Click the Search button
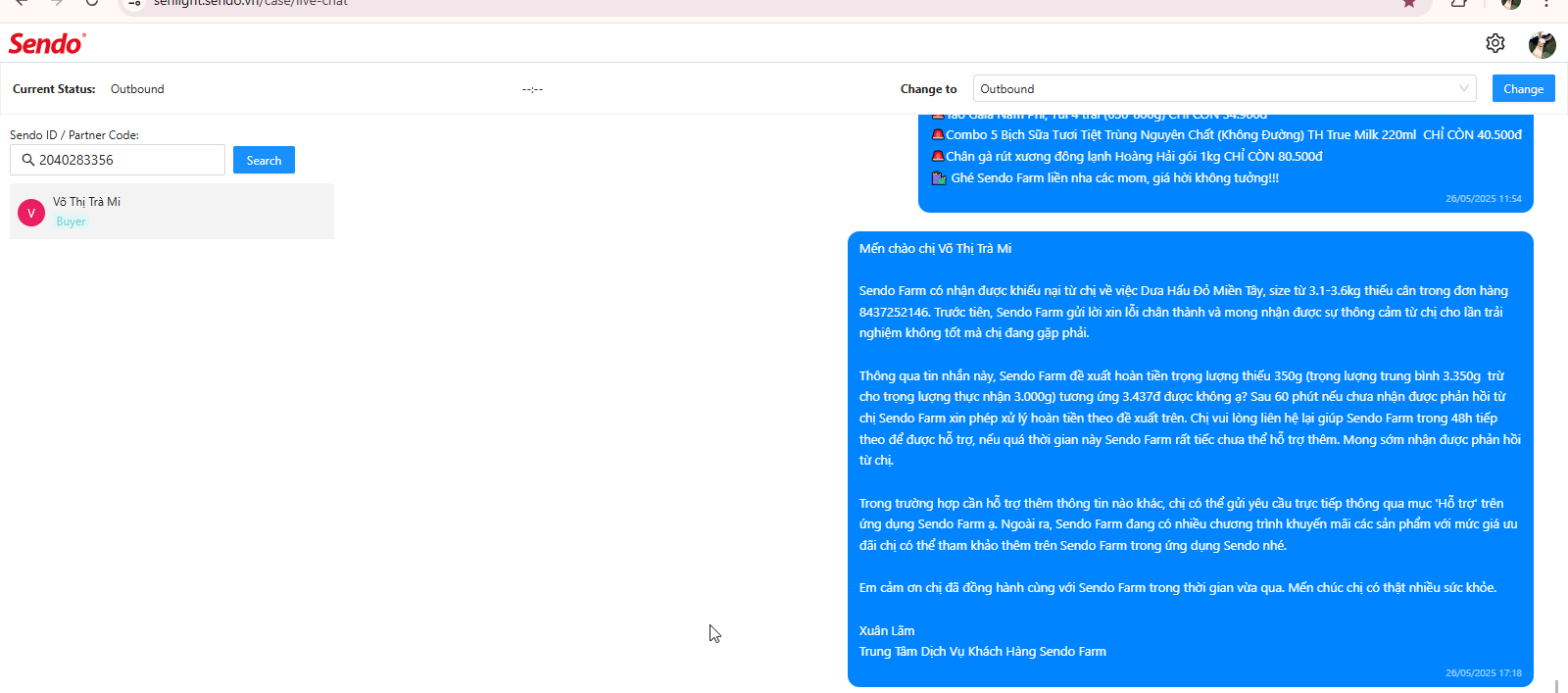Screen dimensions: 1568x693 pos(264,160)
